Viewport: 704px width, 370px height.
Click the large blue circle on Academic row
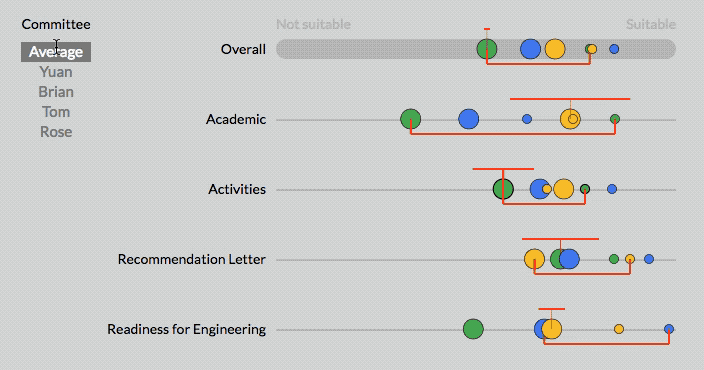pos(468,119)
